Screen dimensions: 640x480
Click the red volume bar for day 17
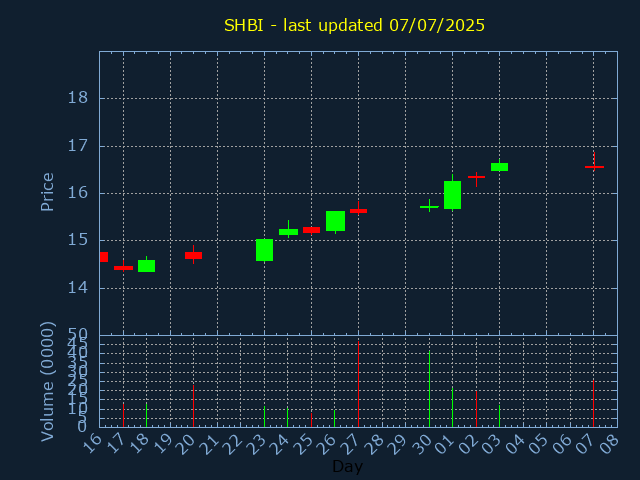tap(123, 416)
